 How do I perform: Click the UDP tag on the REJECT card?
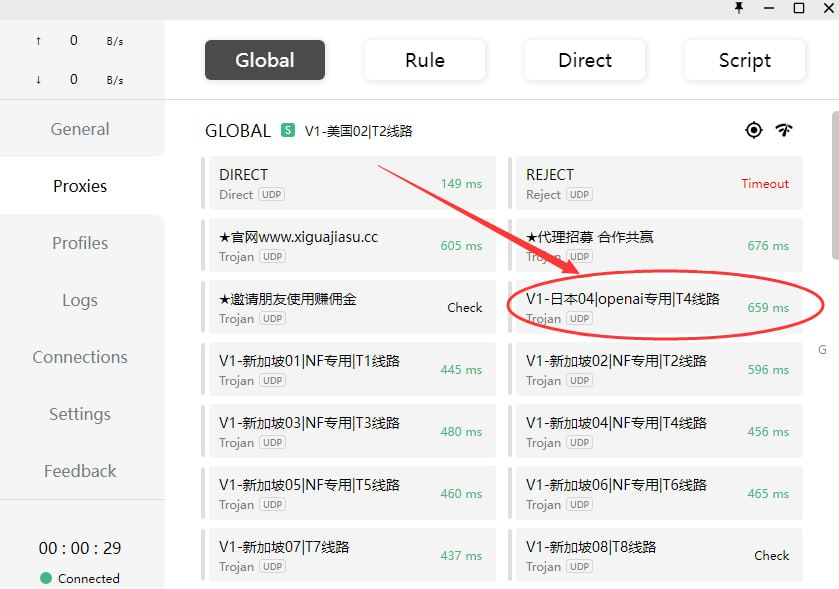tap(579, 194)
